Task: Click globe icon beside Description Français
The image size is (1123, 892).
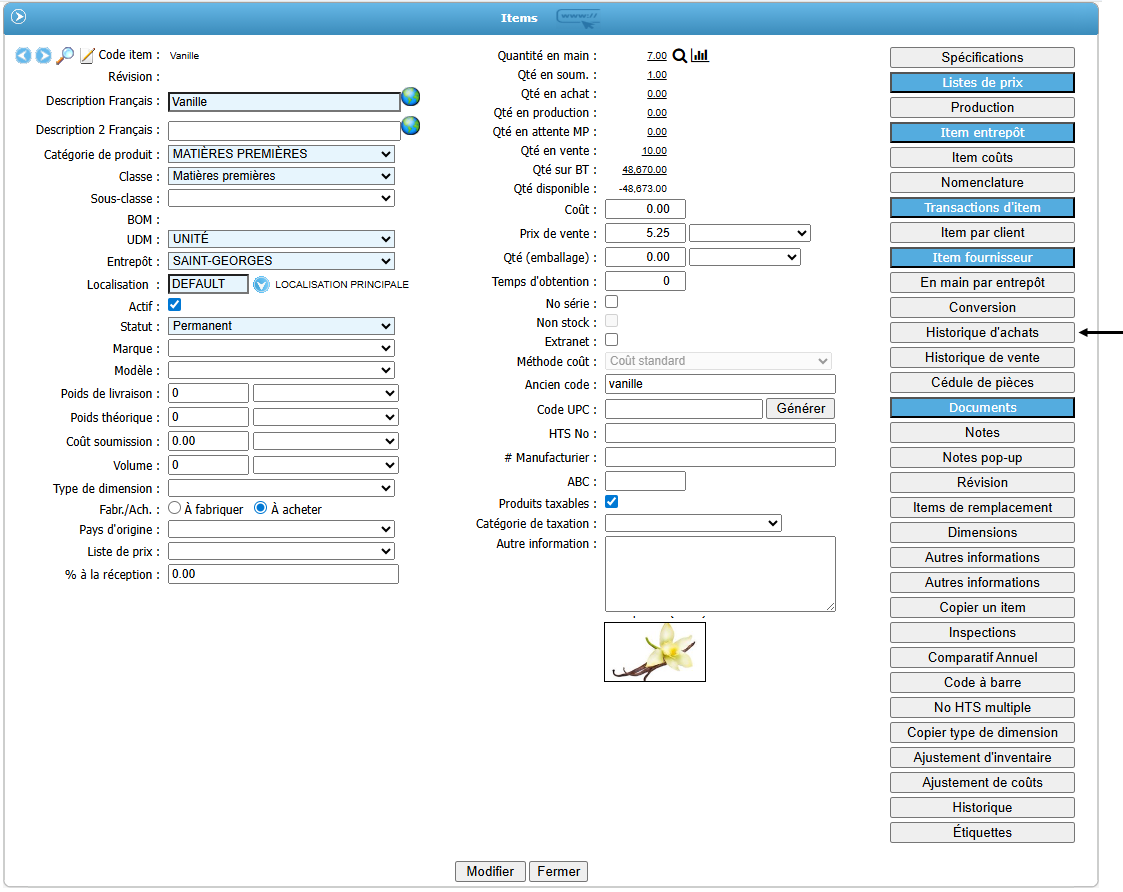Action: (x=410, y=97)
